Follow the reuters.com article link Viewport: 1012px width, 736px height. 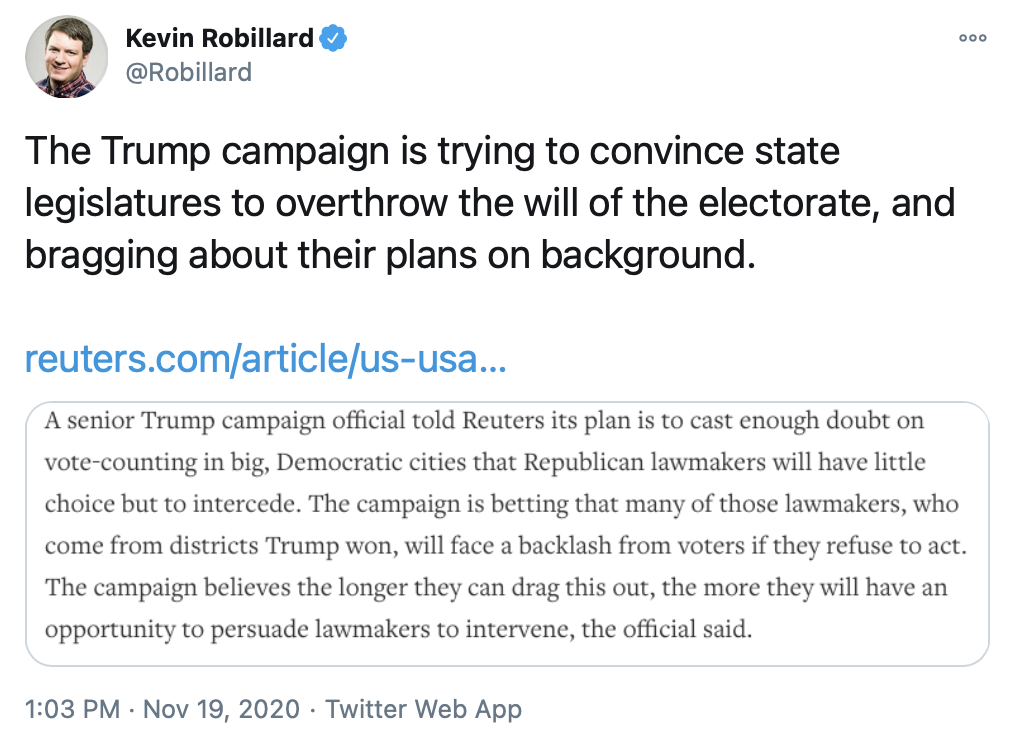tap(265, 359)
